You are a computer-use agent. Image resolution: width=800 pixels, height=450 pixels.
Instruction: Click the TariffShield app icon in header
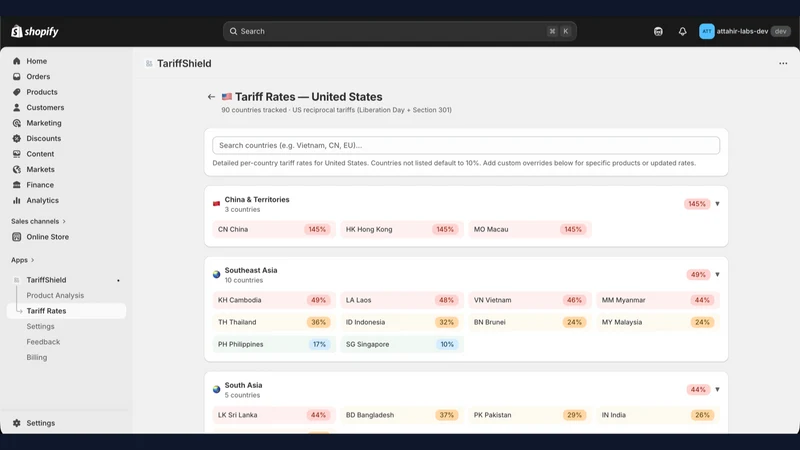click(149, 63)
